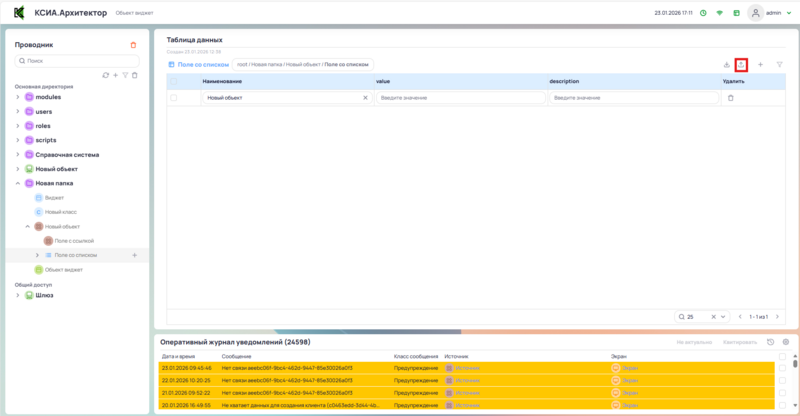
Task: Delete the Новый объект table row via trash
Action: [x=731, y=97]
